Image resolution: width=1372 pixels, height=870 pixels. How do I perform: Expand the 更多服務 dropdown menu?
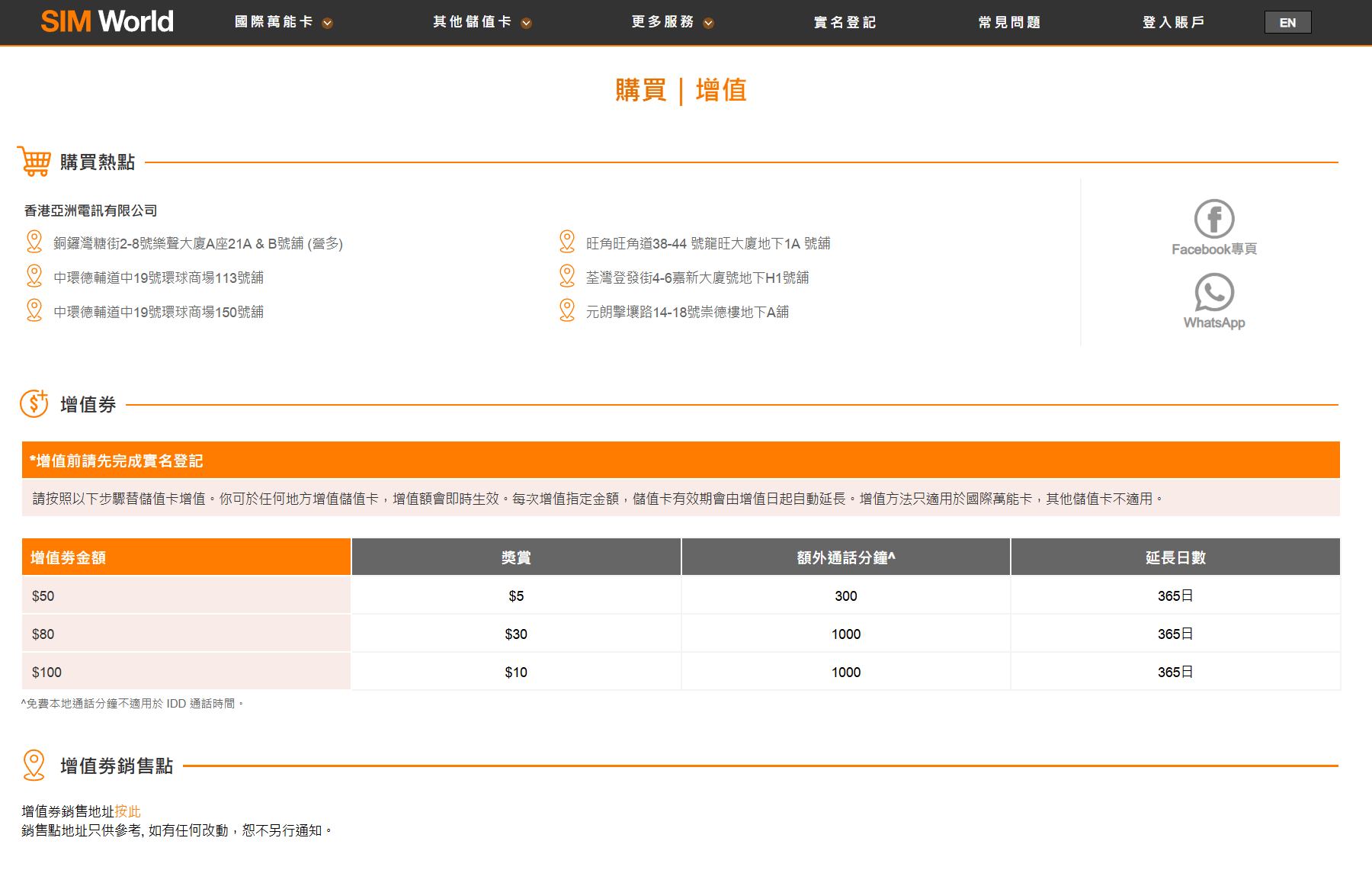click(672, 22)
